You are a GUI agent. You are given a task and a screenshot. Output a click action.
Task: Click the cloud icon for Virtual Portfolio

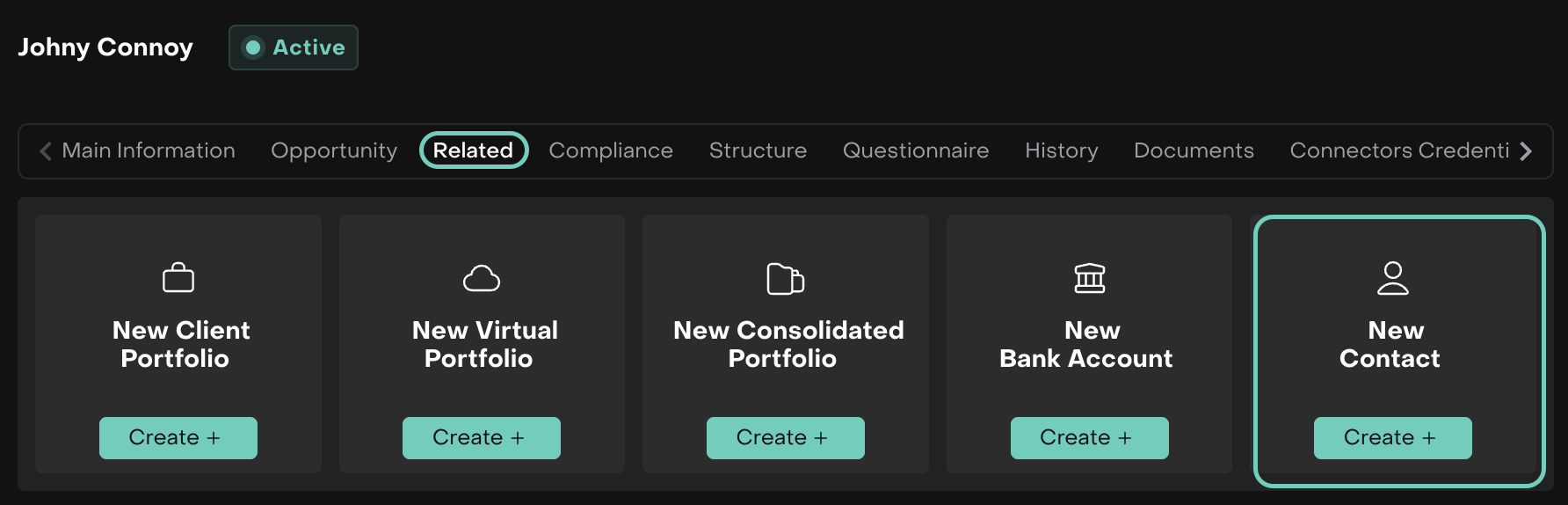(x=482, y=278)
